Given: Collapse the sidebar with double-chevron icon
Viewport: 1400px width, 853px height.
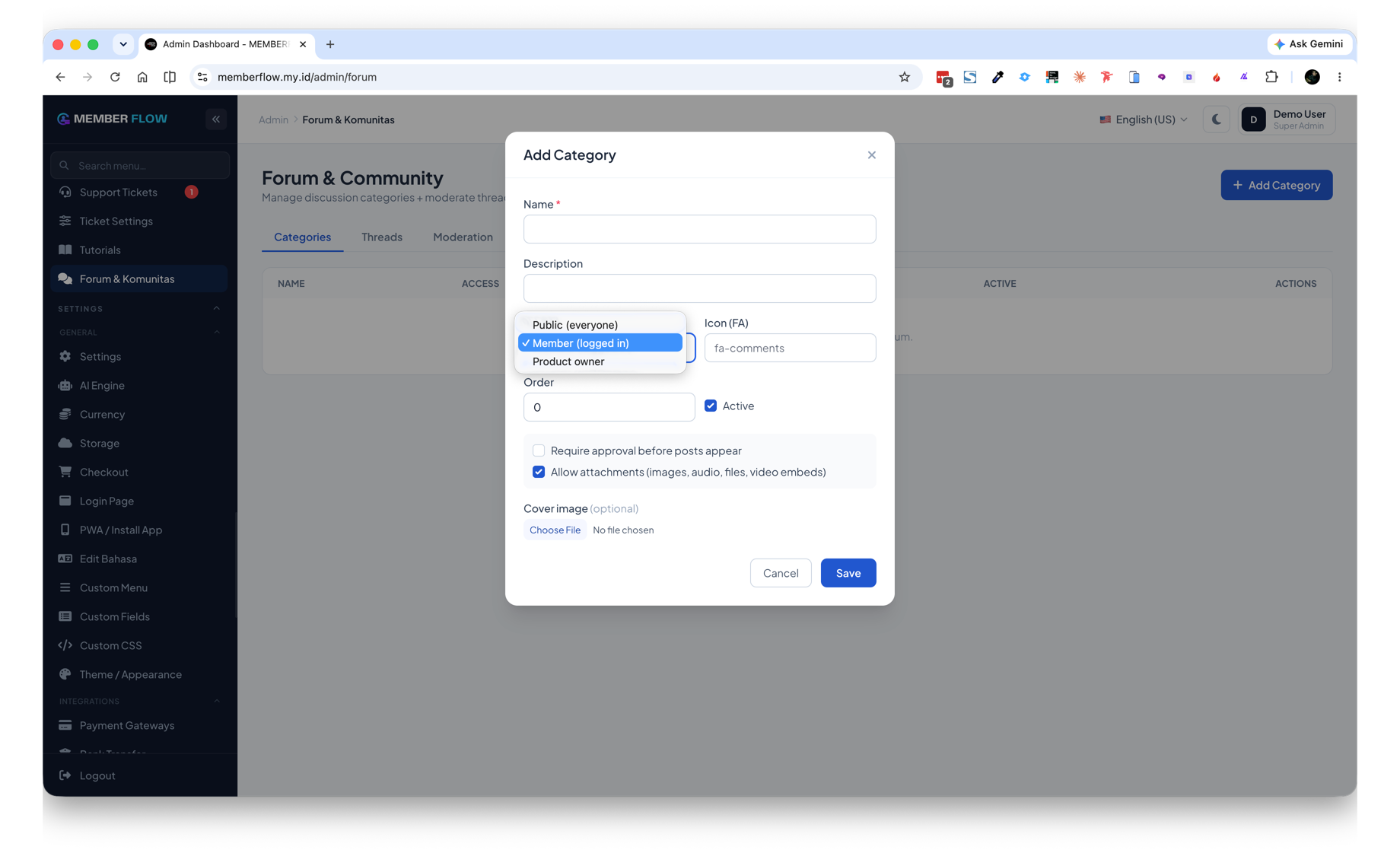Looking at the screenshot, I should coord(216,119).
